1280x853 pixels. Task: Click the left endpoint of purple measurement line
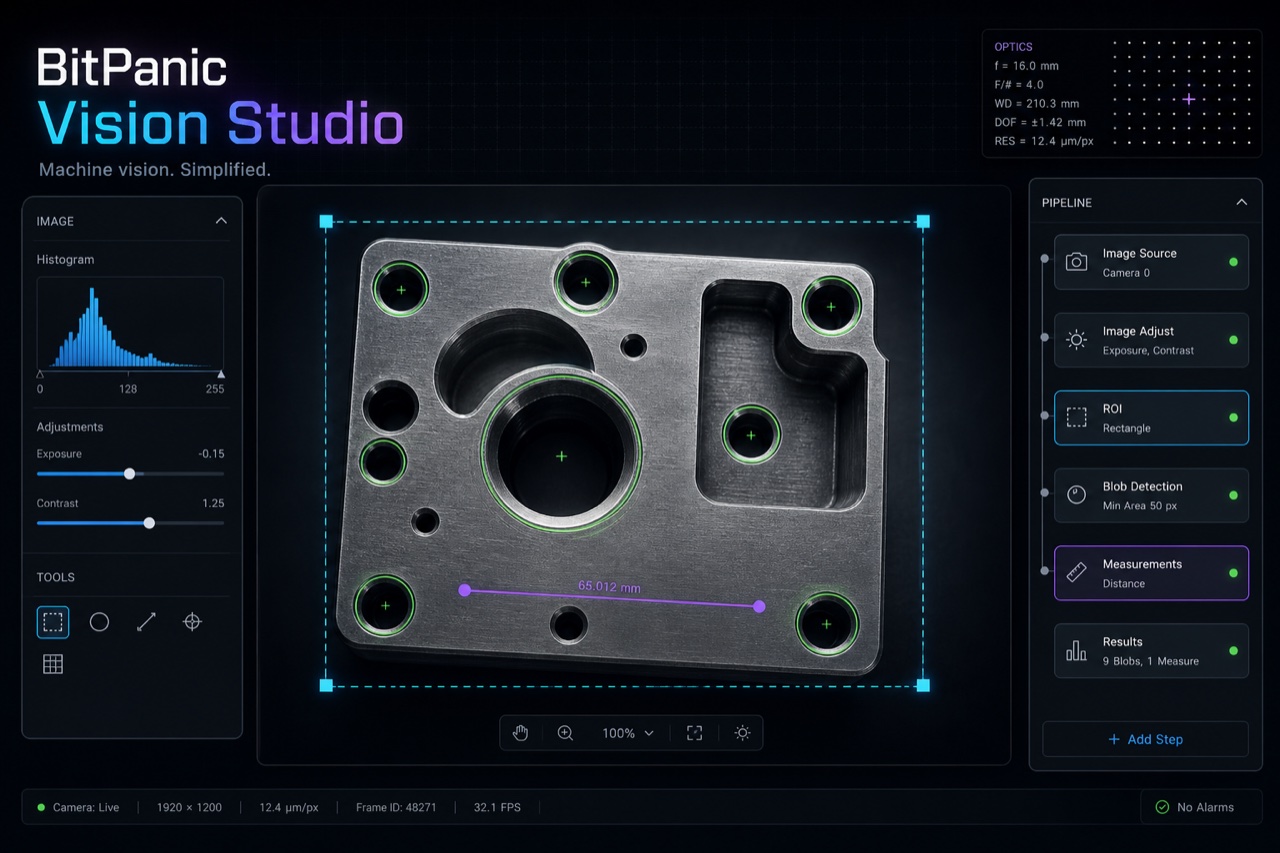pos(464,590)
